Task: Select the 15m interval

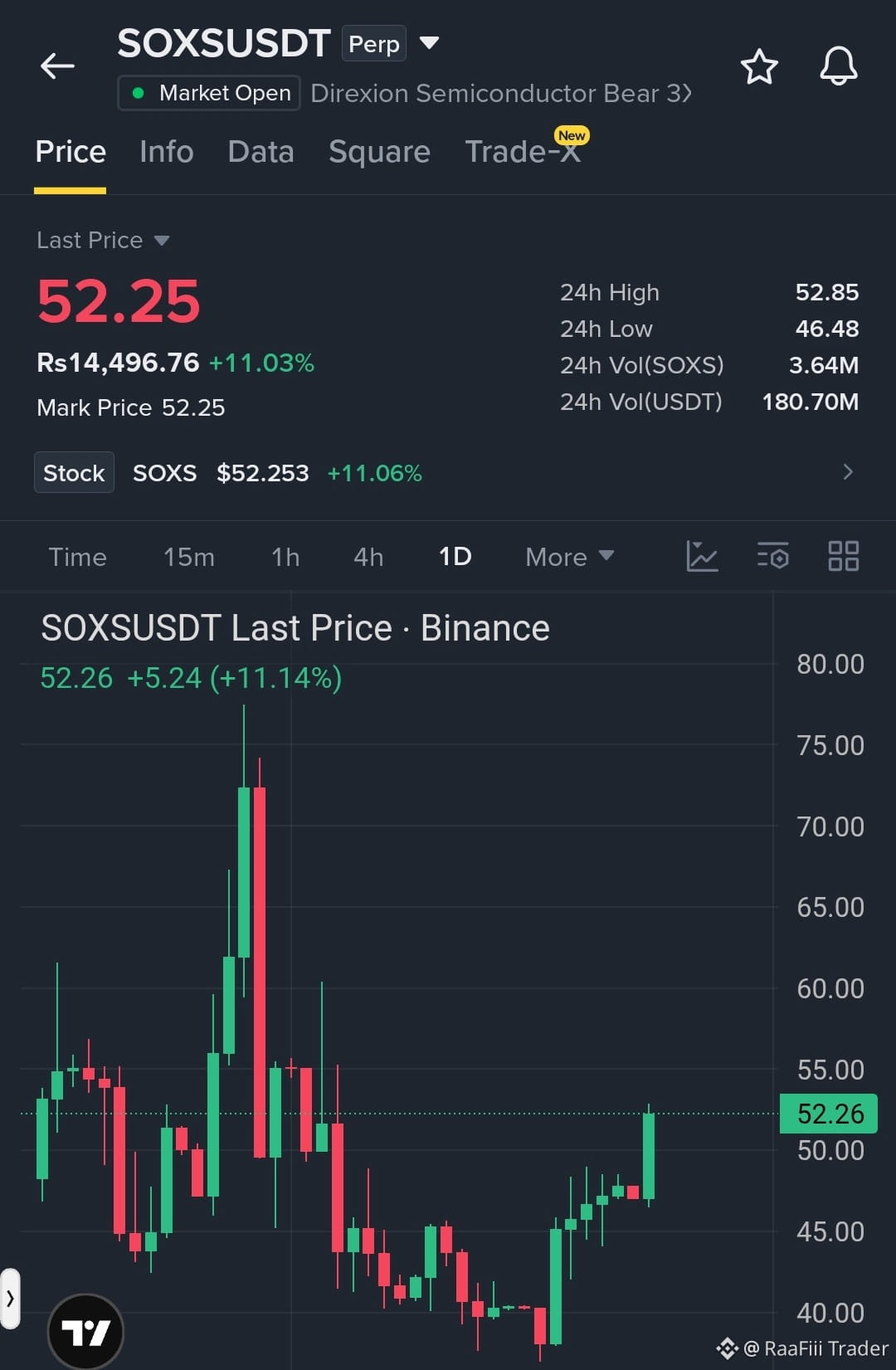Action: 189,557
